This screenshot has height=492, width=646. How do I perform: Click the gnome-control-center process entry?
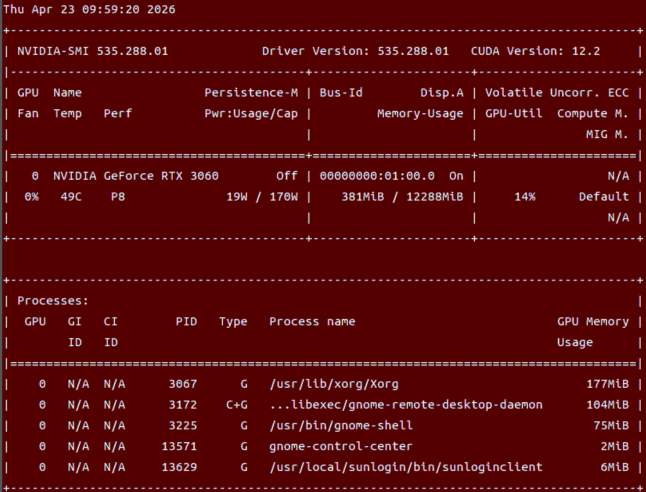coord(341,446)
